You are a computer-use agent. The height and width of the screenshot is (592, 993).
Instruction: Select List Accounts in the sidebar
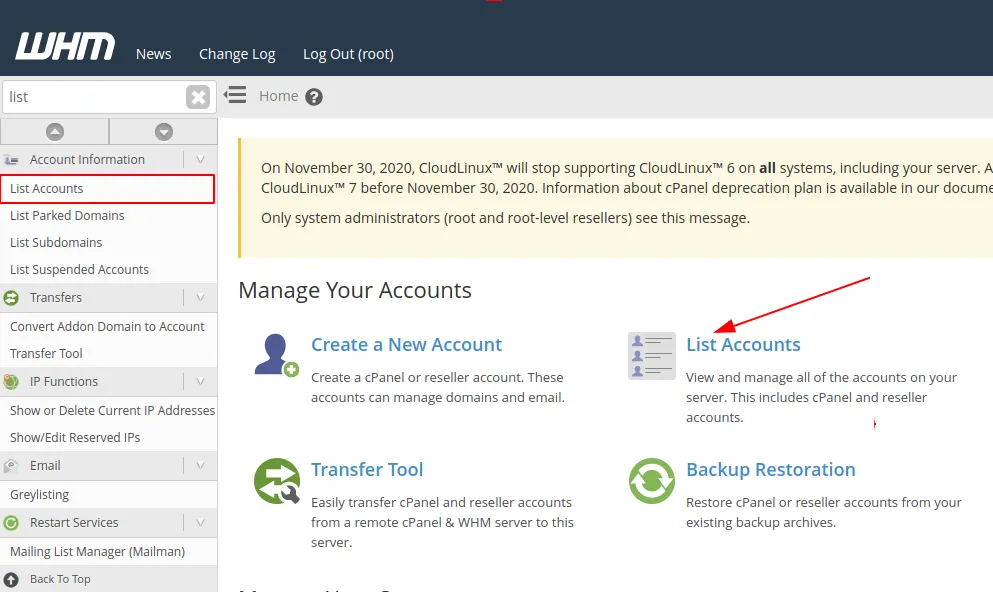pos(108,189)
